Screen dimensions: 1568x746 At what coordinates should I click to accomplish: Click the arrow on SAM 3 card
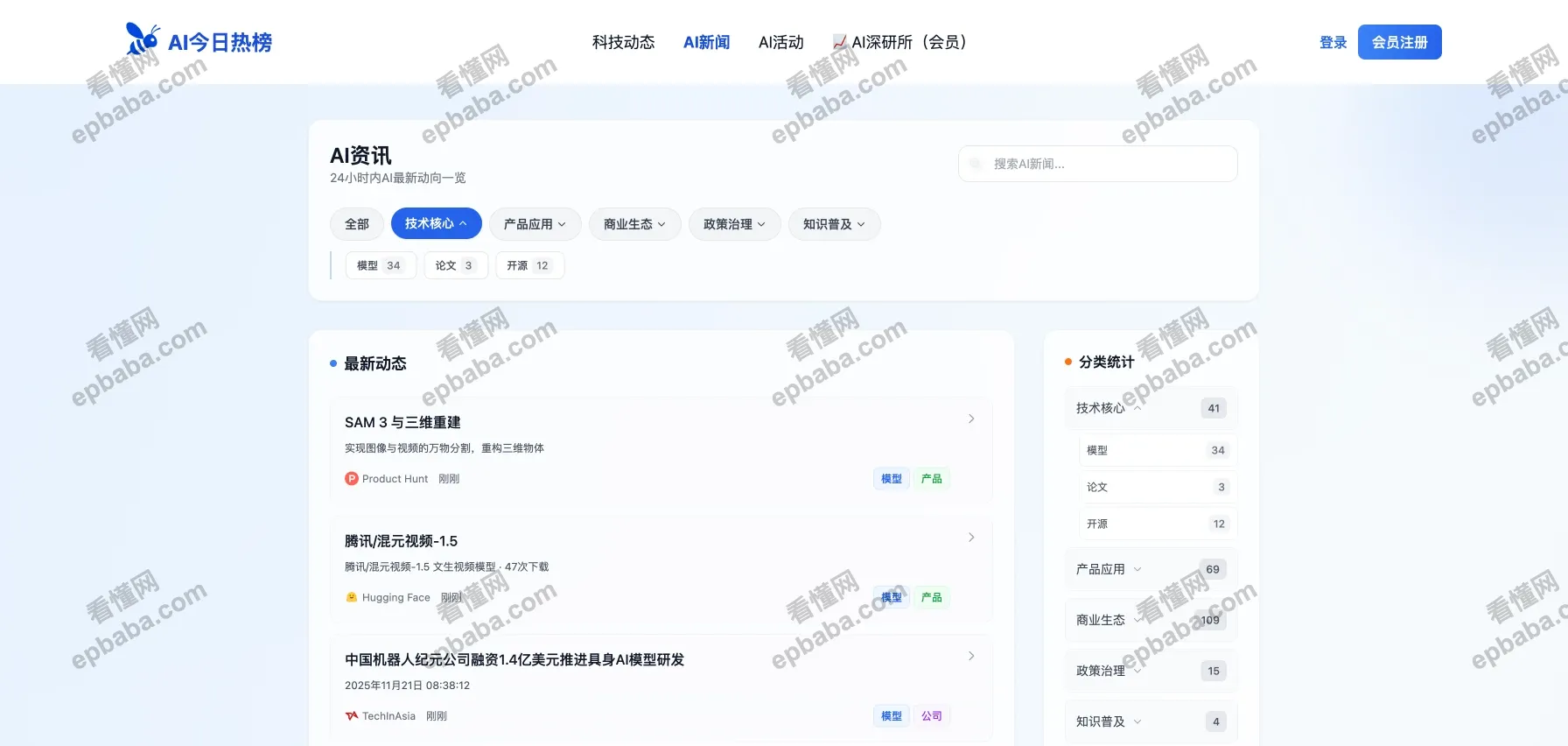click(x=971, y=419)
